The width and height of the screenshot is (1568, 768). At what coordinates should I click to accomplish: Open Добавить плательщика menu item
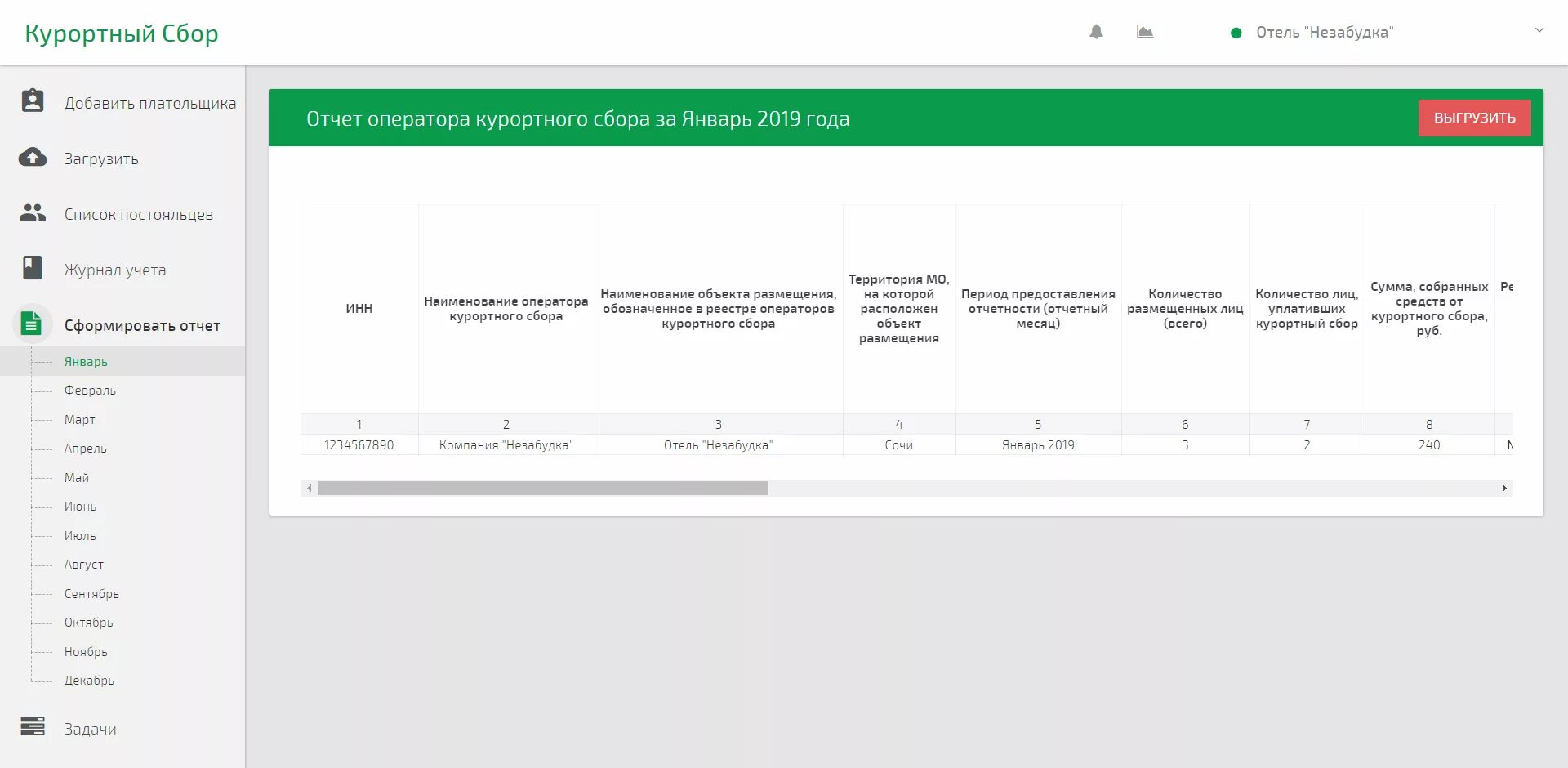tap(150, 103)
